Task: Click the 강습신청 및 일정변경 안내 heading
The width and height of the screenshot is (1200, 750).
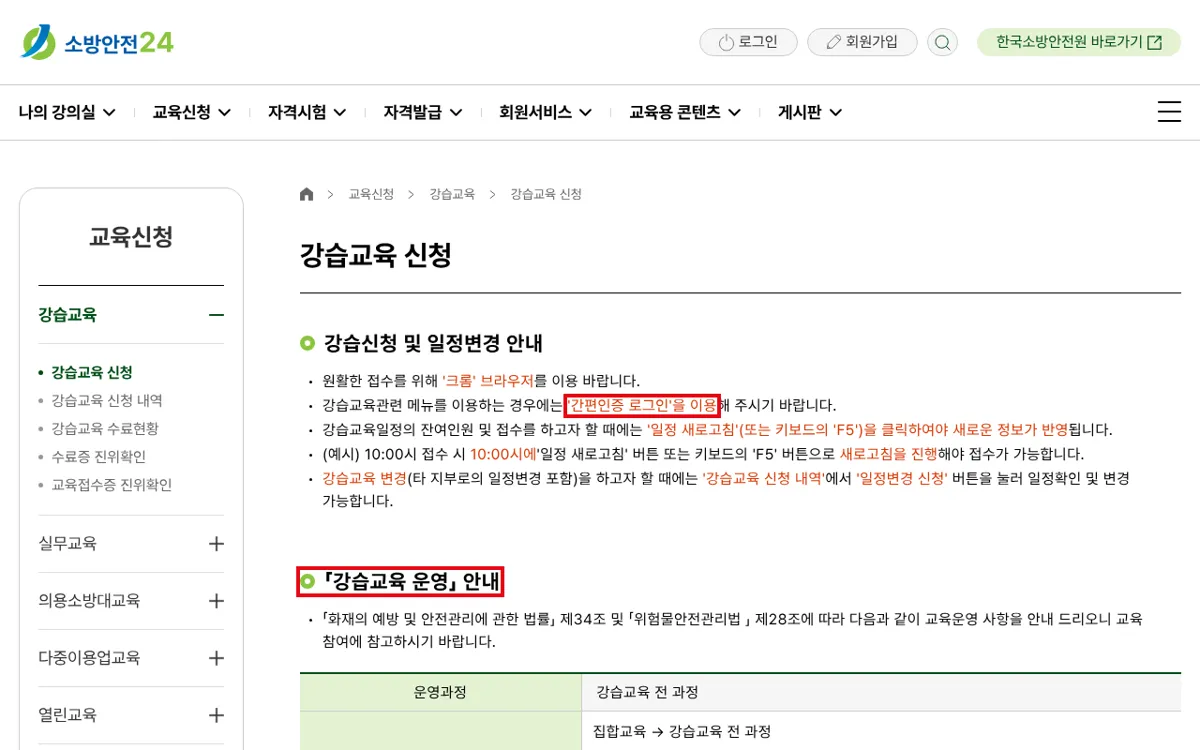Action: (x=433, y=343)
